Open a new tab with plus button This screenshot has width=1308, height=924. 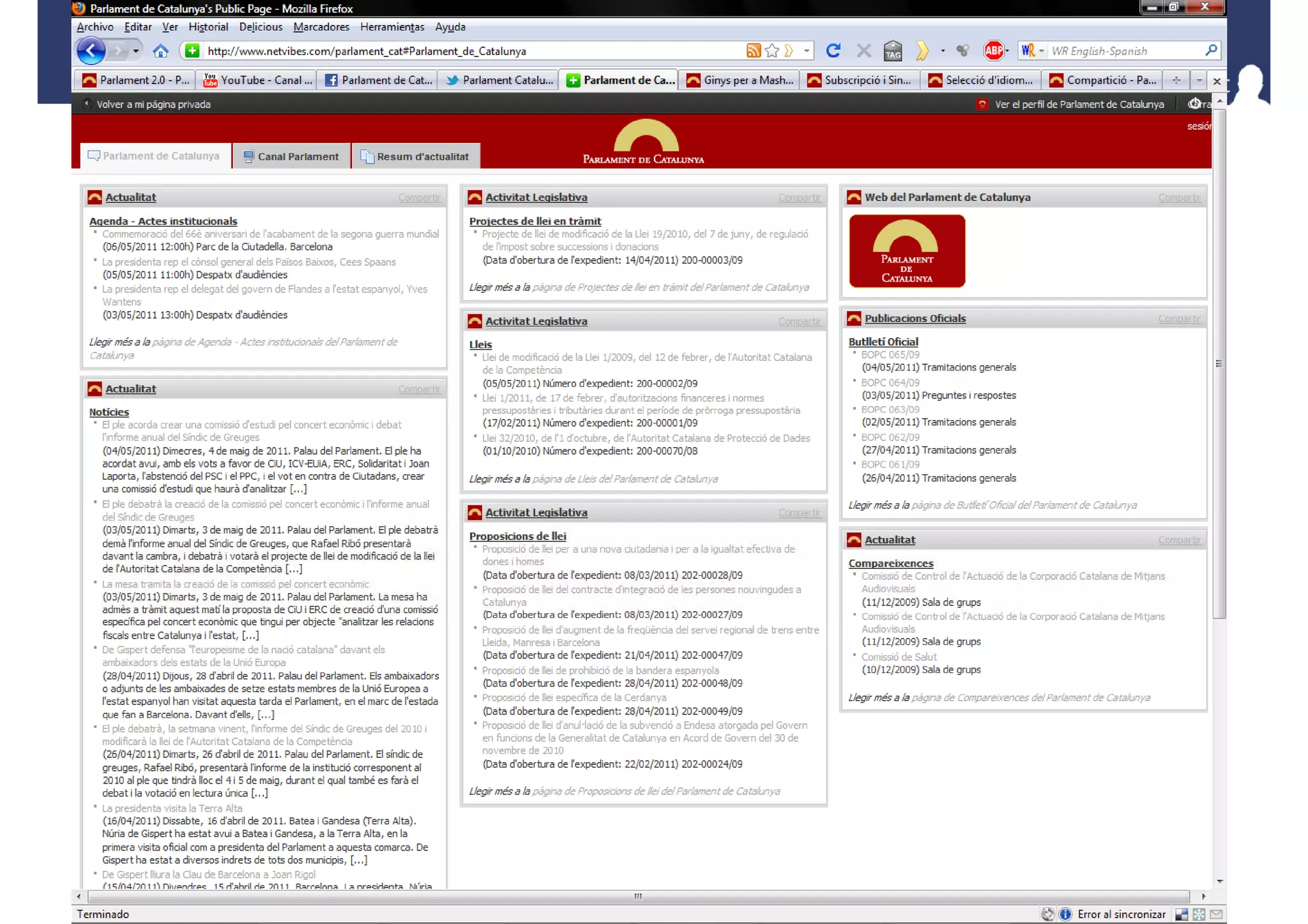[x=1176, y=80]
